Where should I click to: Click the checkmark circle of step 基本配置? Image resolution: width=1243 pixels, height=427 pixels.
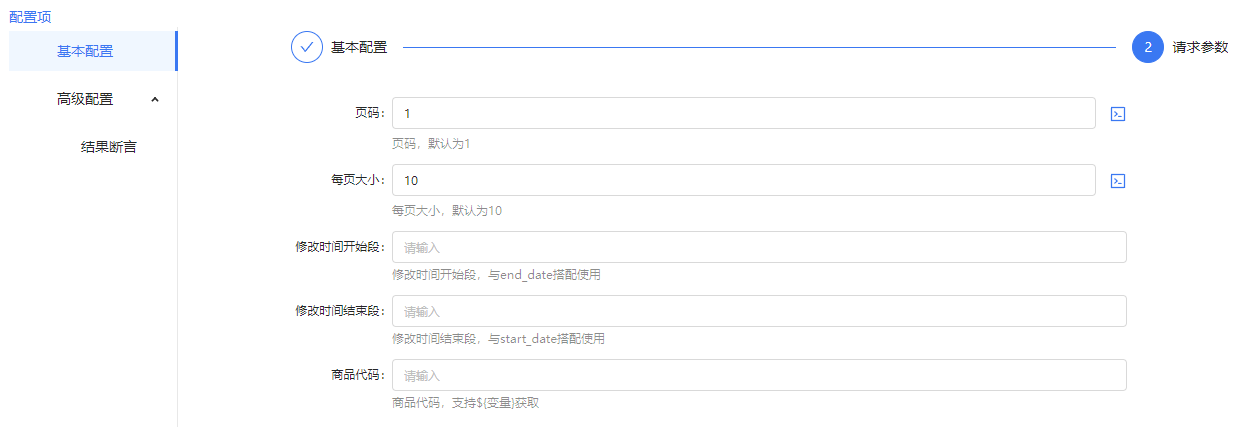(x=306, y=47)
